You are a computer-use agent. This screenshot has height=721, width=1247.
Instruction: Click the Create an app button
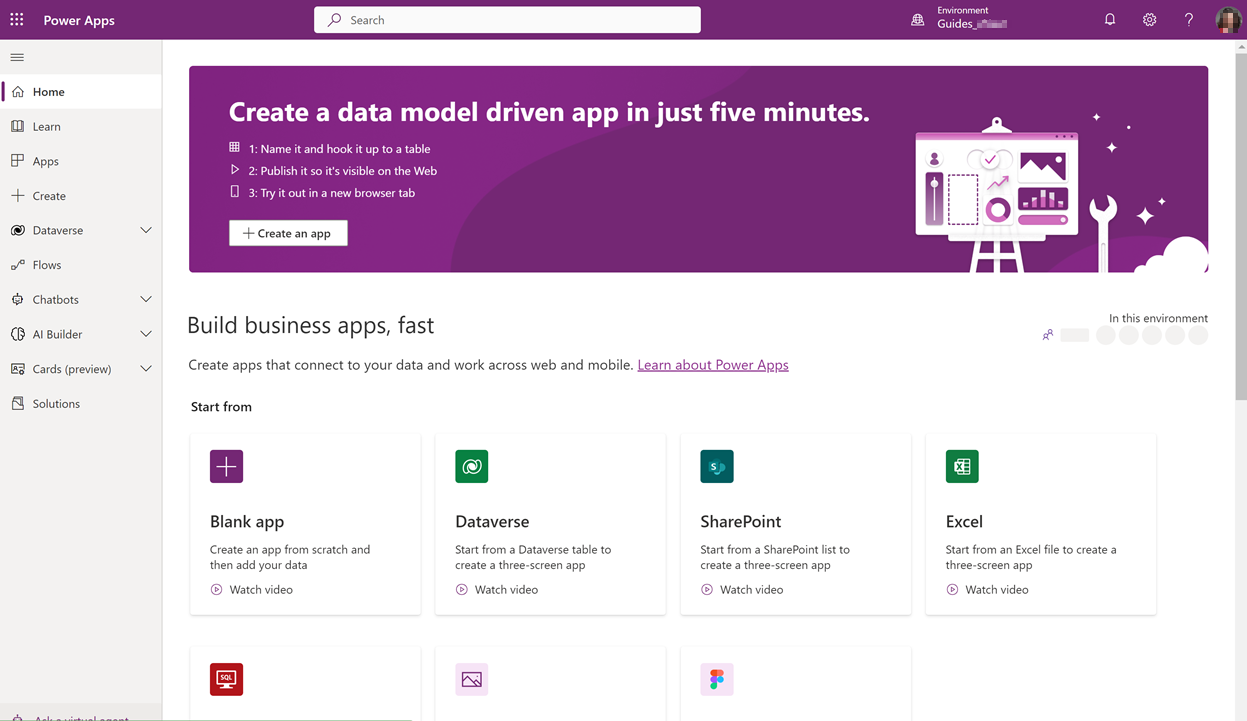288,233
